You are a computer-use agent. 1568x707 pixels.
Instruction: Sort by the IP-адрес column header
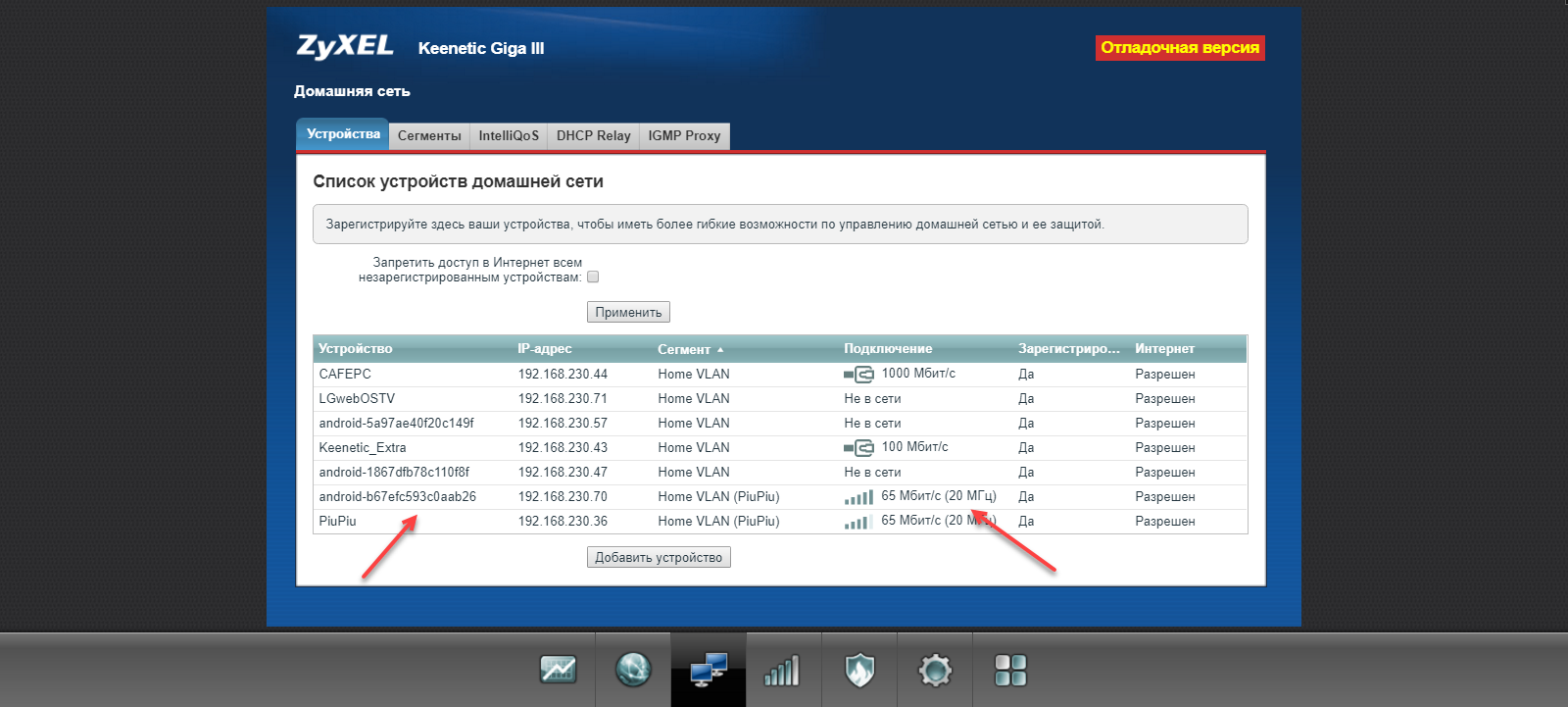click(545, 349)
